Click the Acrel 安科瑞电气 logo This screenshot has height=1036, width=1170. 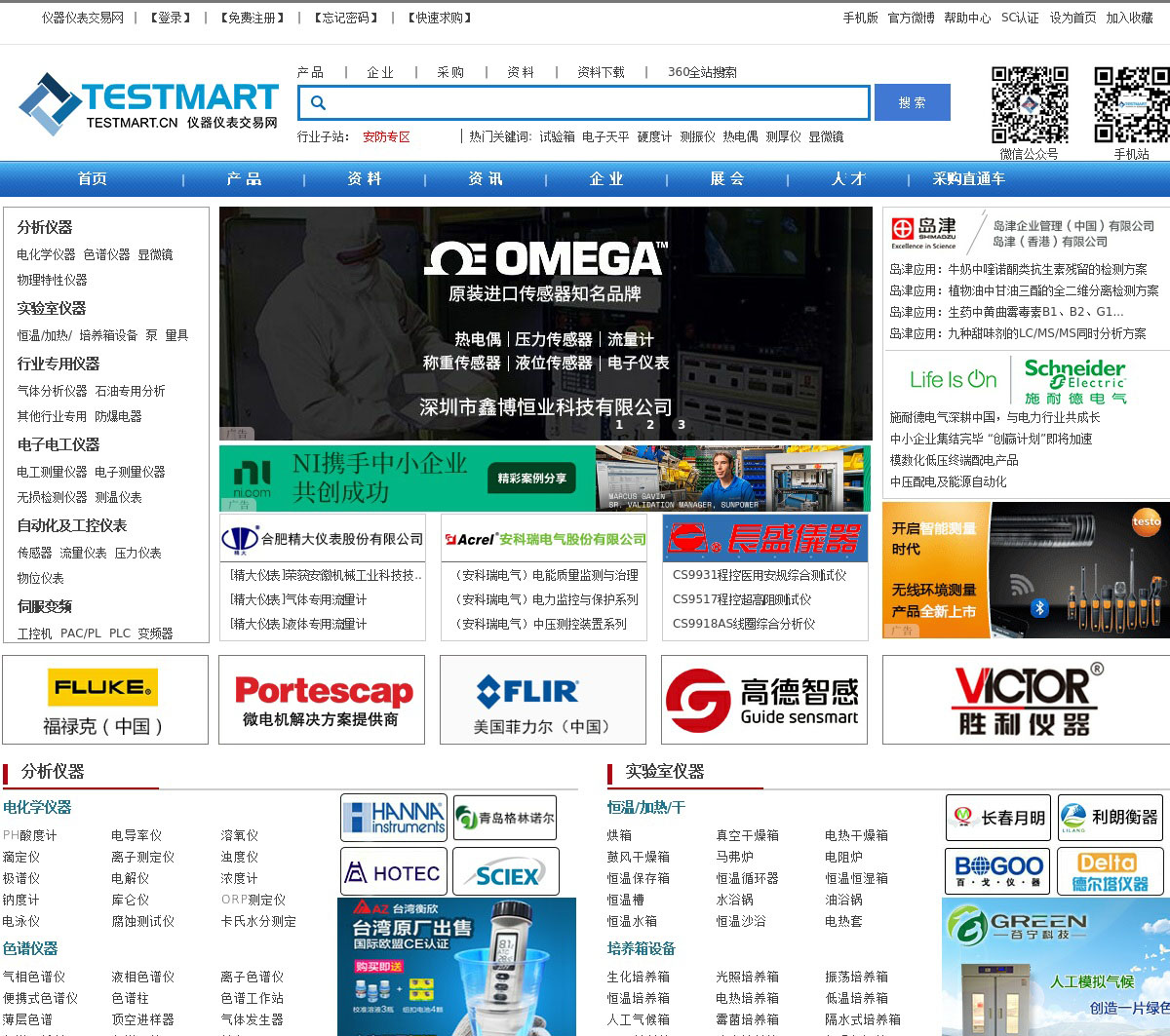click(x=544, y=538)
